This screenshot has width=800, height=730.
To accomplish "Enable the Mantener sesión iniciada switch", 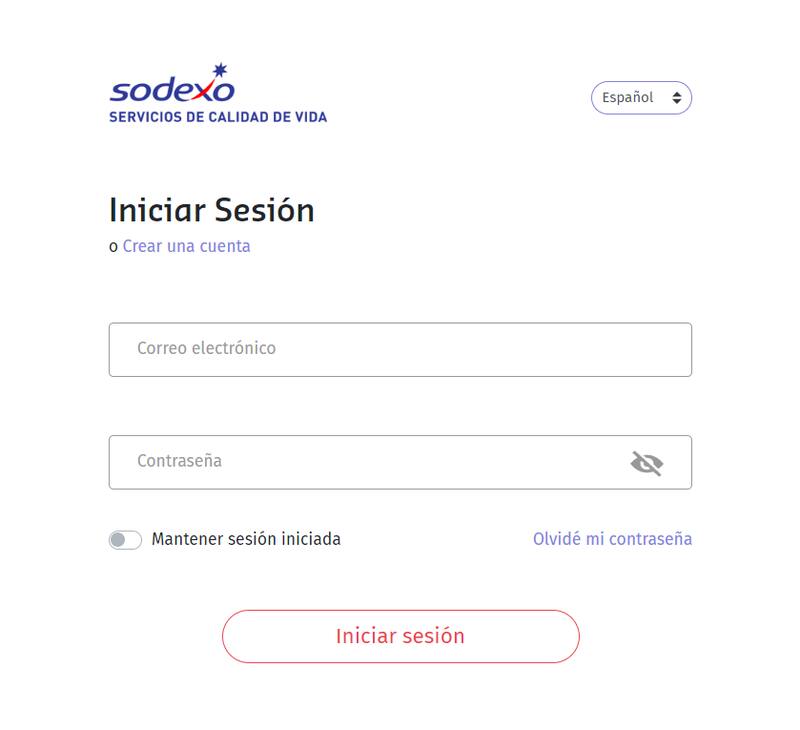I will click(125, 540).
